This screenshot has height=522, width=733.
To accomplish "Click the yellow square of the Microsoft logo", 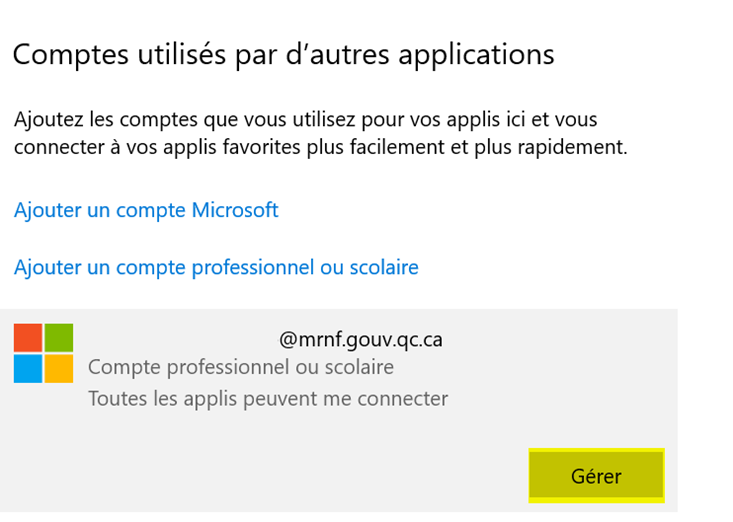I will [x=59, y=369].
